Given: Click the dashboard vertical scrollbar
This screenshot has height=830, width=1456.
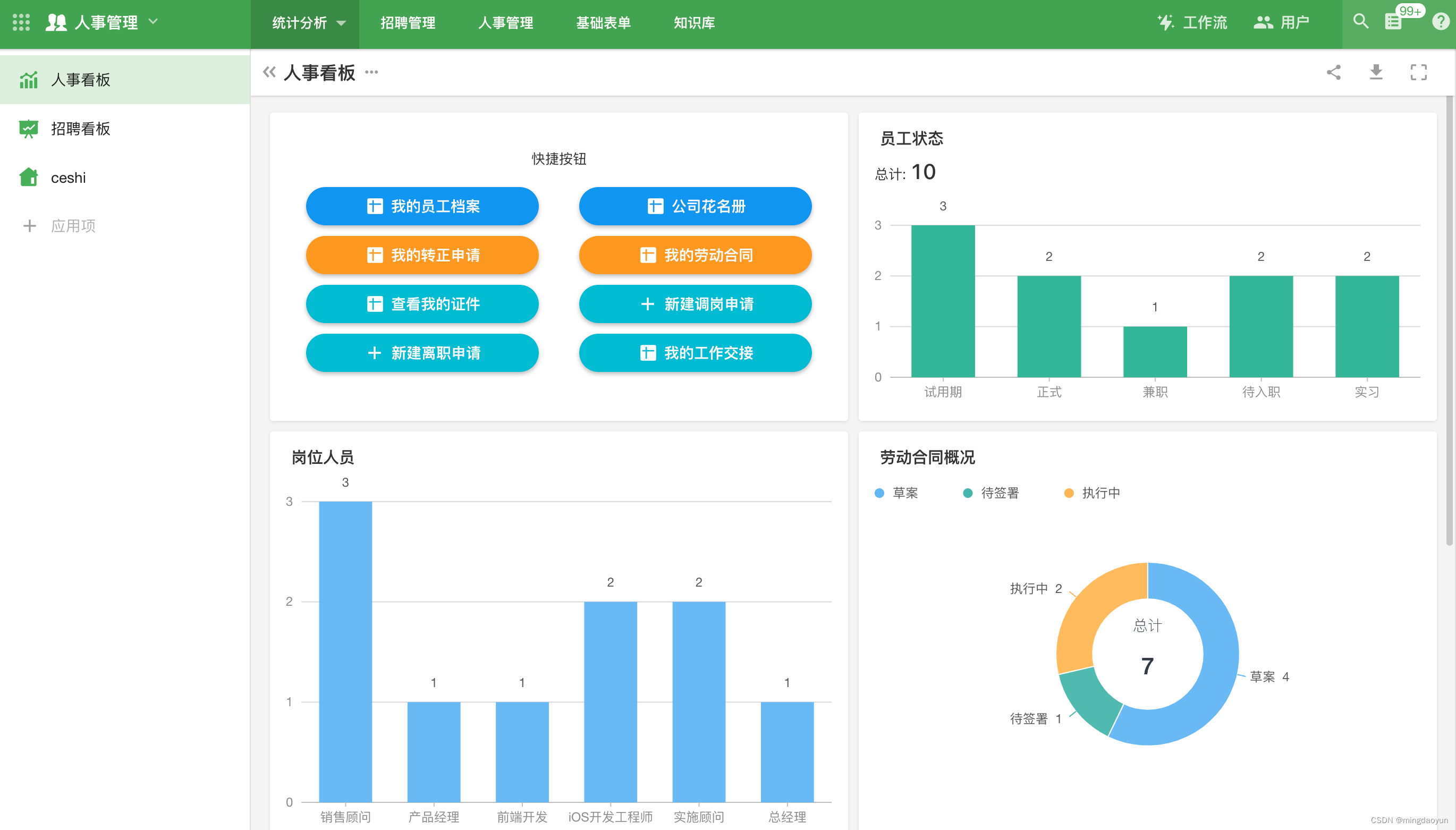Looking at the screenshot, I should 1449,319.
